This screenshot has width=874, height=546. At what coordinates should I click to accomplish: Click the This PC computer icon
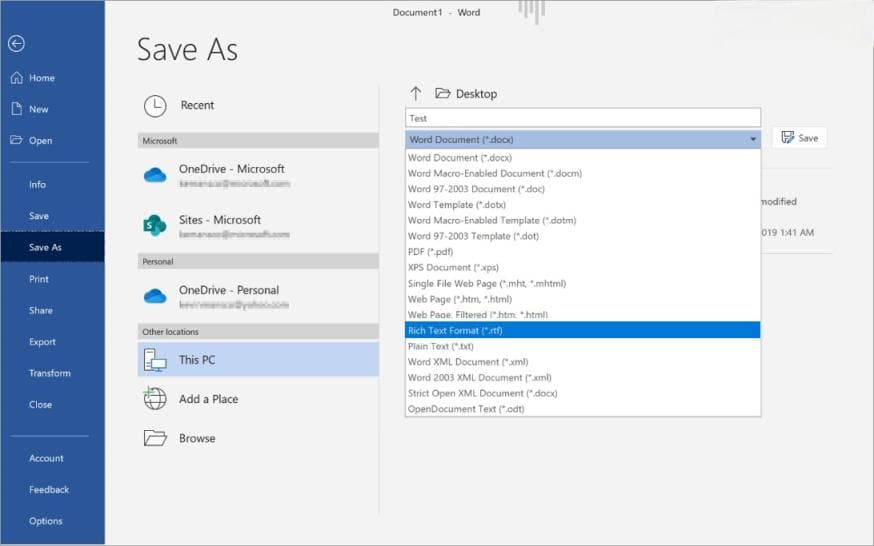coord(155,360)
